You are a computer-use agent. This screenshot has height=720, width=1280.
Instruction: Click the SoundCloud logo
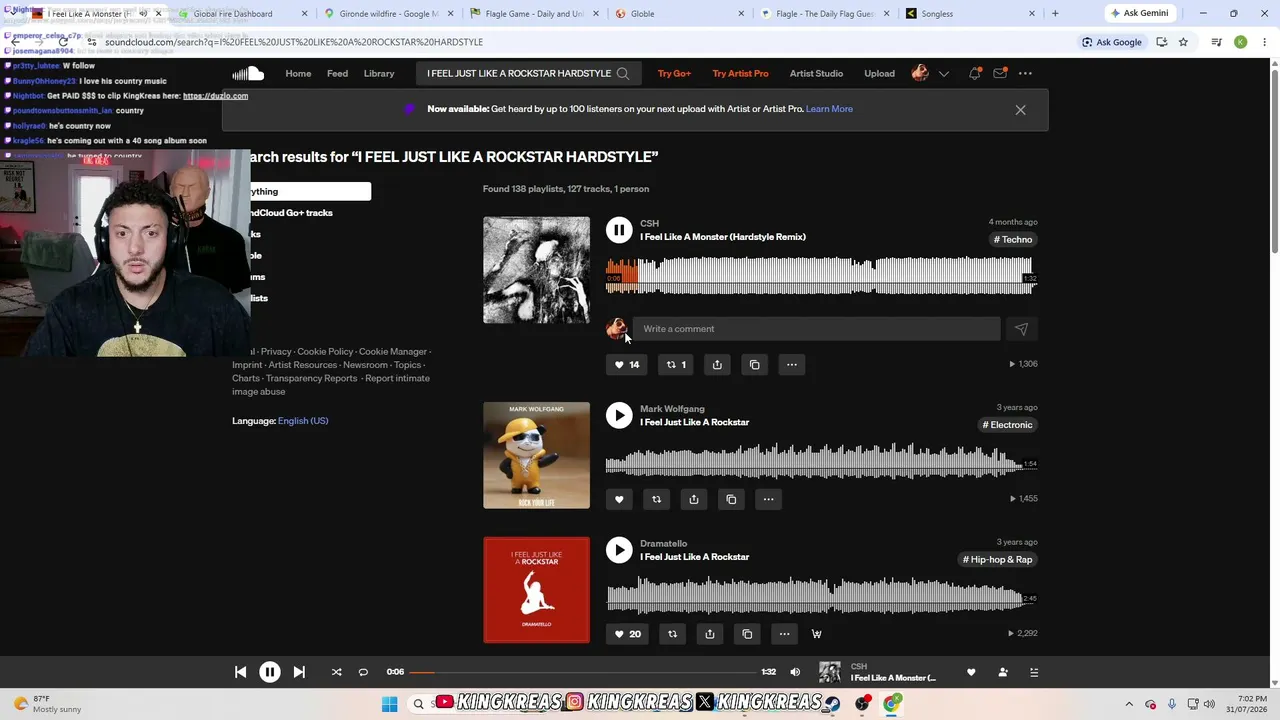248,73
